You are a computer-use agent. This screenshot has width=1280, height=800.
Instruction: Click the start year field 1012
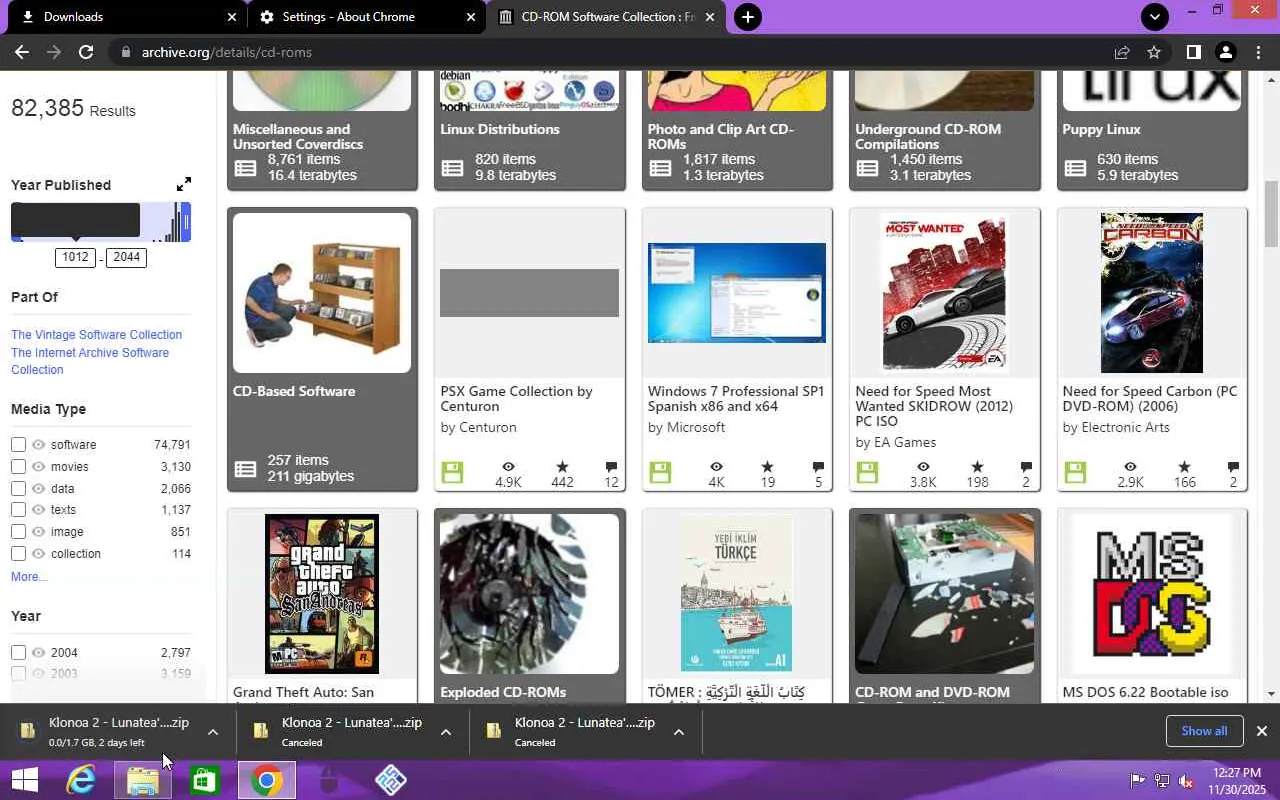click(75, 257)
